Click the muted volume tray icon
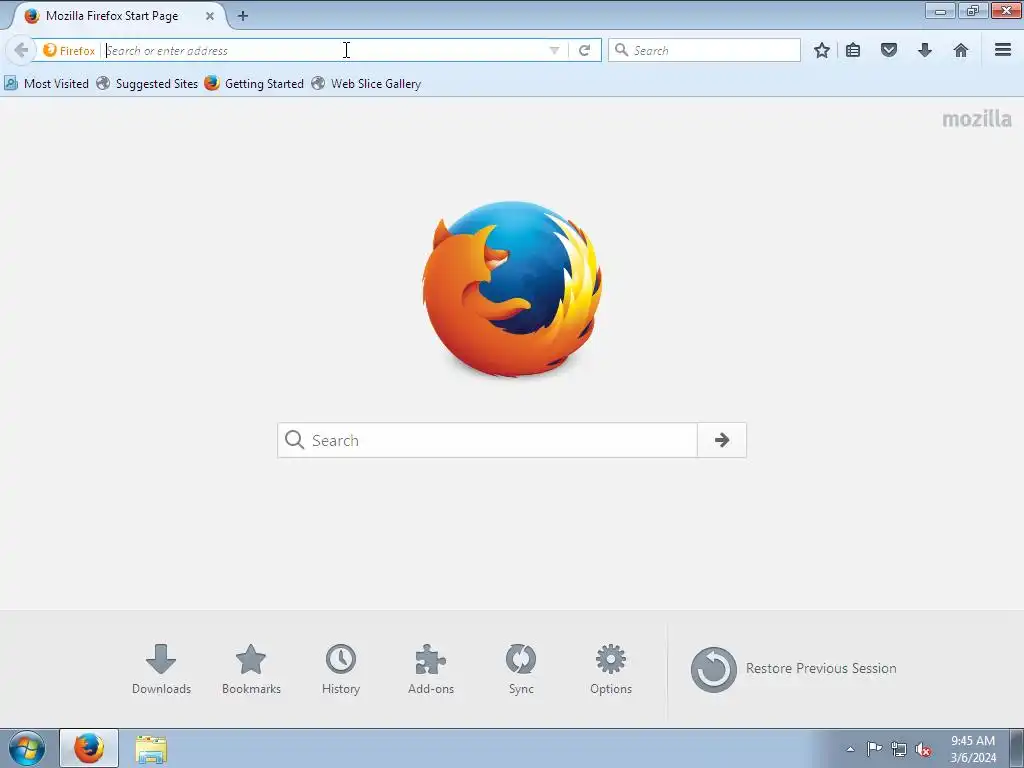Viewport: 1024px width, 768px height. click(923, 749)
